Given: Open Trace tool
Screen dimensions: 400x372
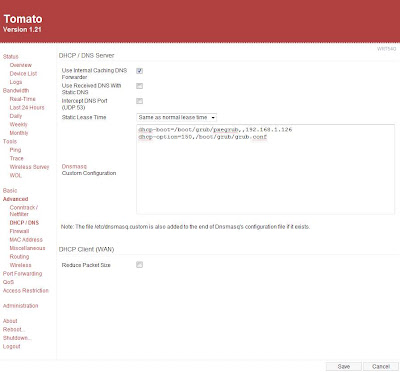Looking at the screenshot, I should 17,158.
